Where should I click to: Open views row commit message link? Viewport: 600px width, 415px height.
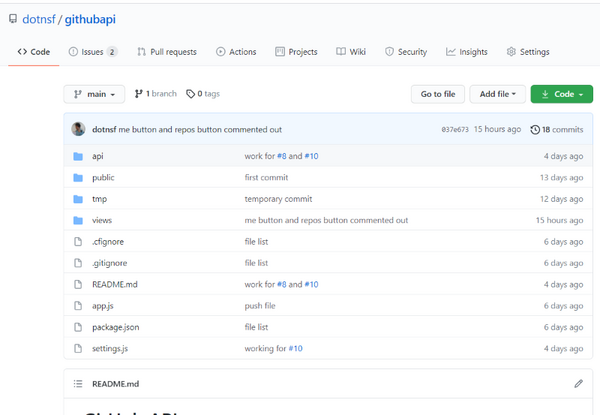tap(326, 220)
